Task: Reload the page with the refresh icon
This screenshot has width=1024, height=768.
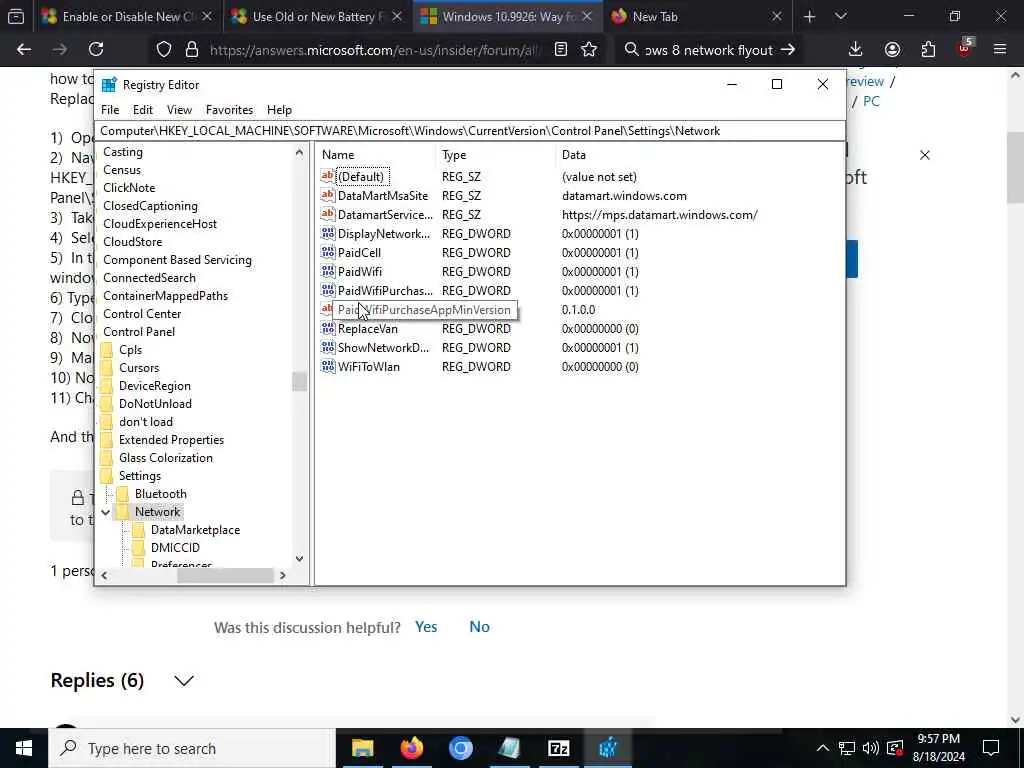Action: click(x=96, y=50)
